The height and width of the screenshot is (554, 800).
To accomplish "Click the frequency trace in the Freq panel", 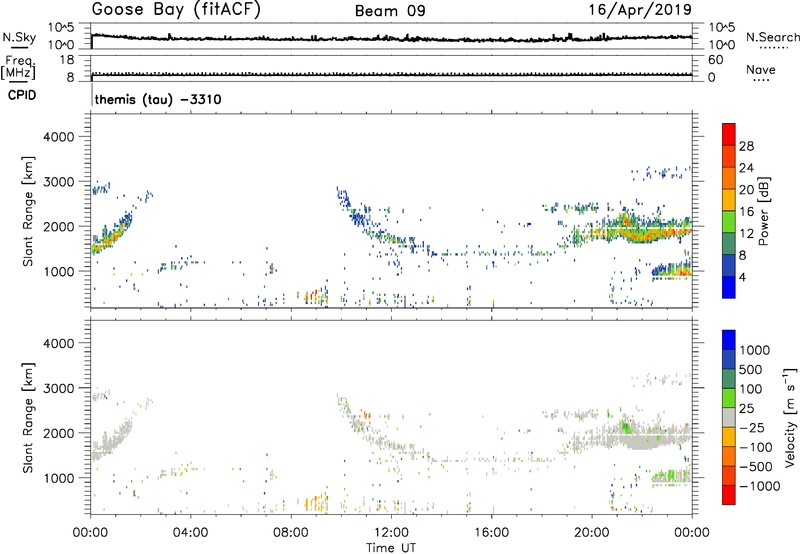I will [x=391, y=74].
